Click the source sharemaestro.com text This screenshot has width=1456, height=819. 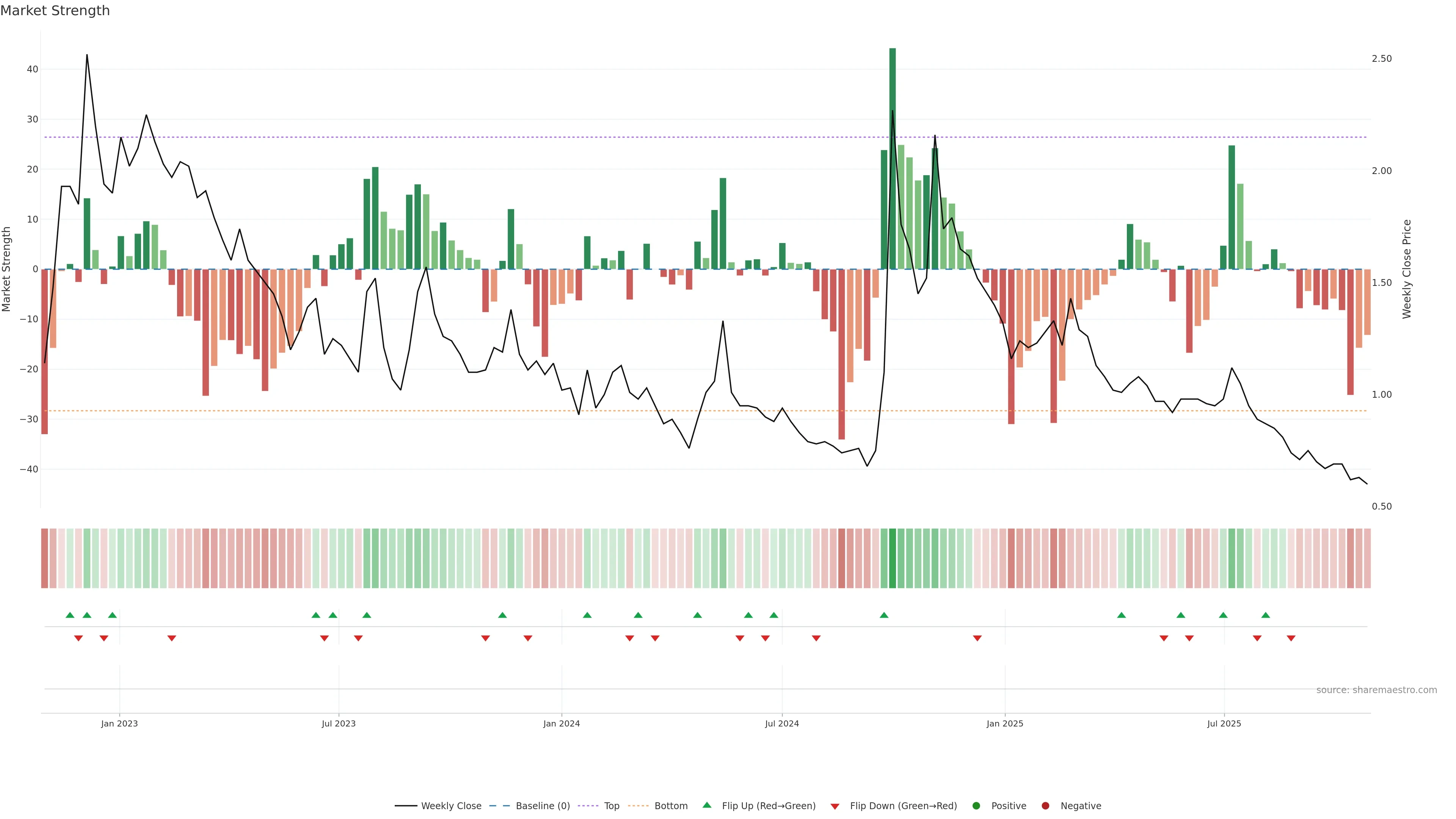point(1376,690)
